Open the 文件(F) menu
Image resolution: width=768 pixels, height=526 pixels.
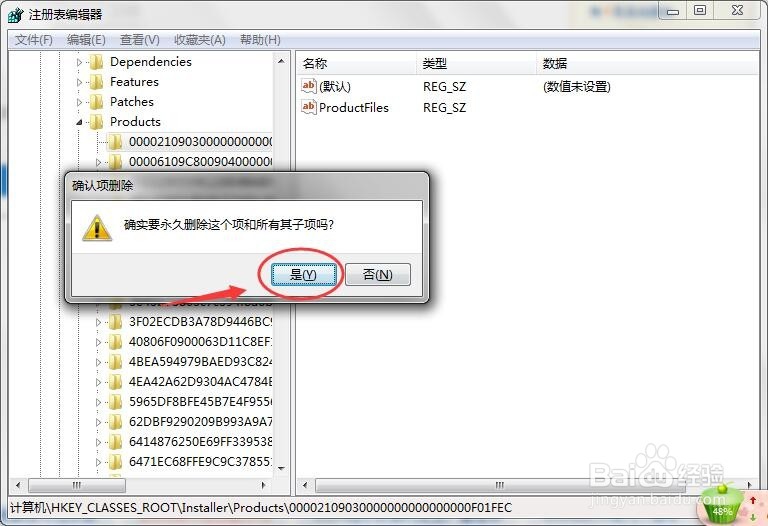(34, 40)
